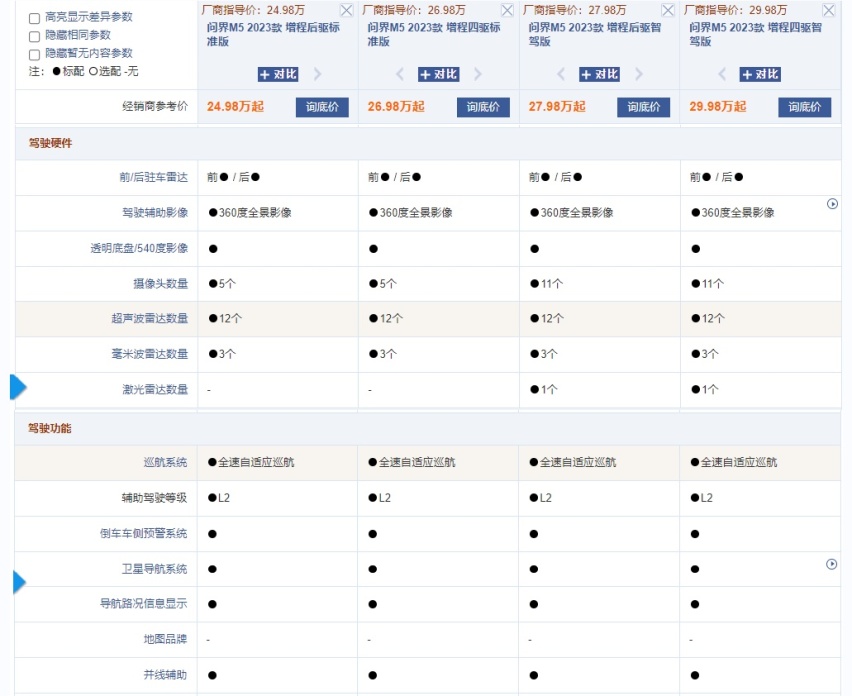This screenshot has width=852, height=696.
Task: Remove the 27.98万 增程后驱智驾版 column
Action: point(668,10)
